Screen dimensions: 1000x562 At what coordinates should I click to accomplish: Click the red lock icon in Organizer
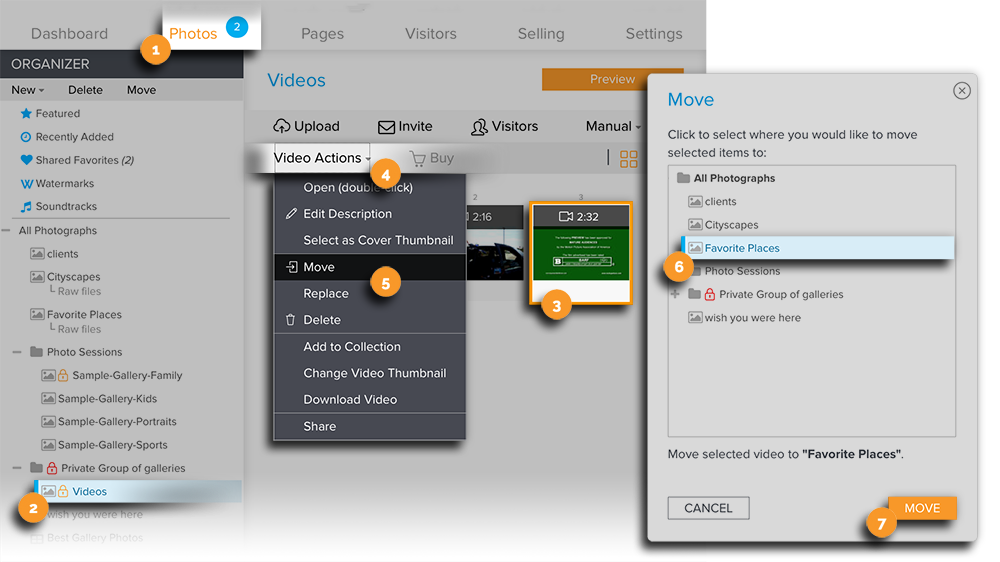point(52,468)
